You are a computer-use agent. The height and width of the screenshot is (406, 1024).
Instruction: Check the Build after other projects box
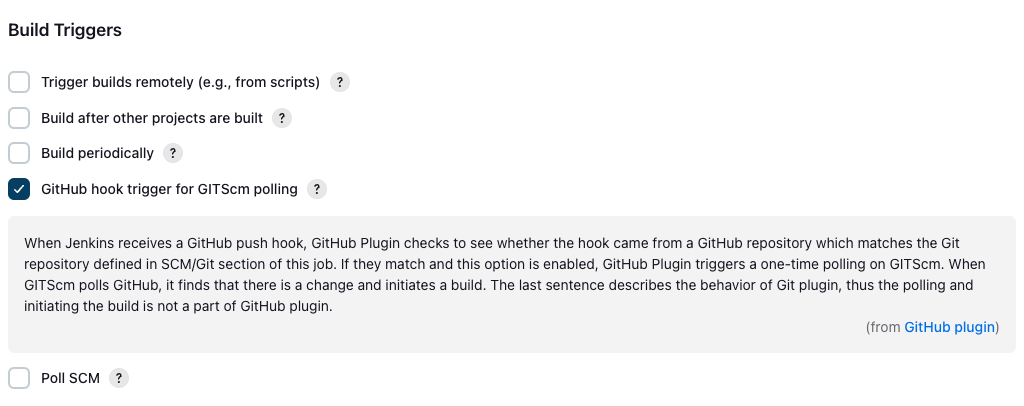tap(19, 118)
